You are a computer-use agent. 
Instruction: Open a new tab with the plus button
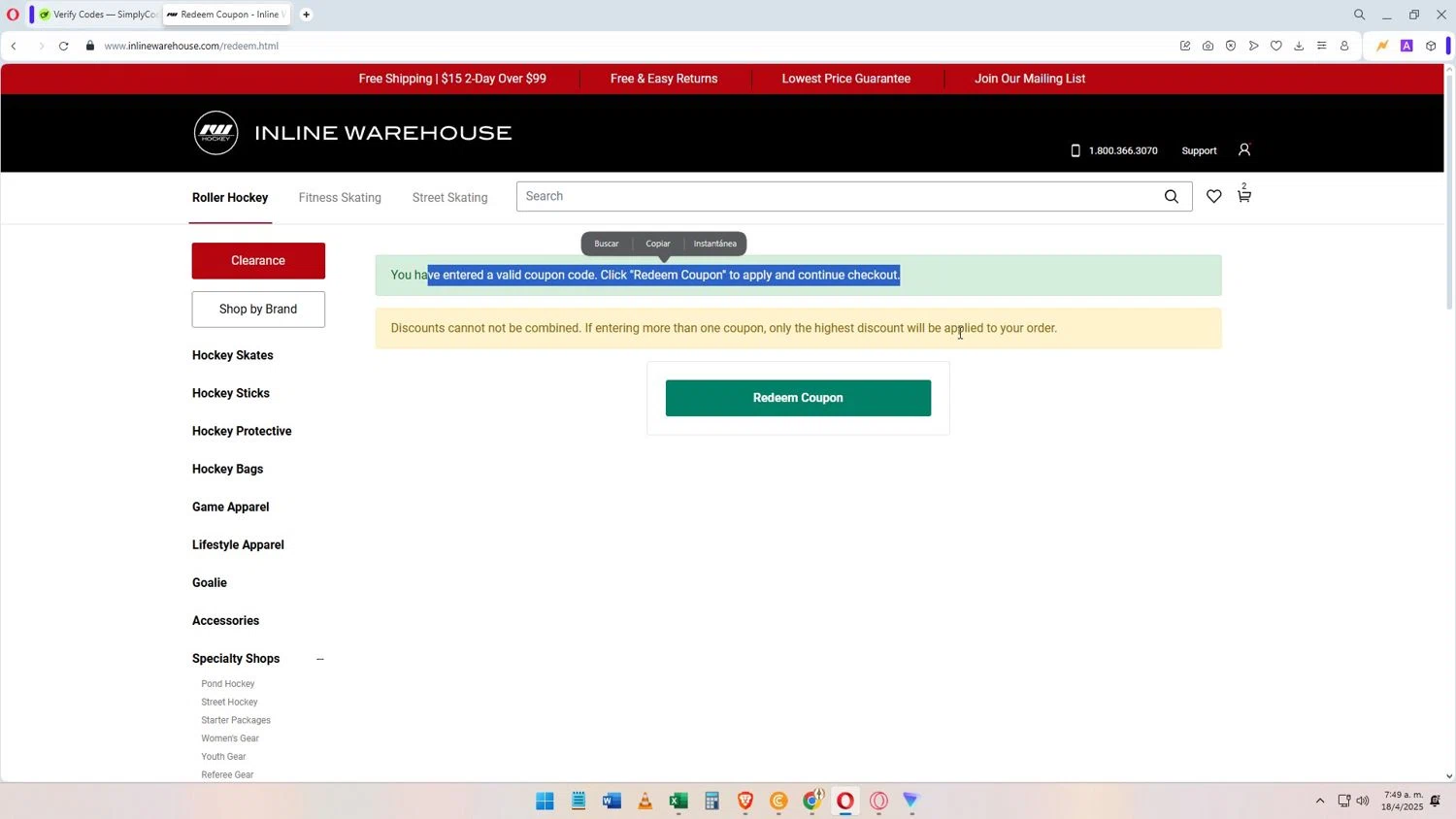pyautogui.click(x=306, y=15)
